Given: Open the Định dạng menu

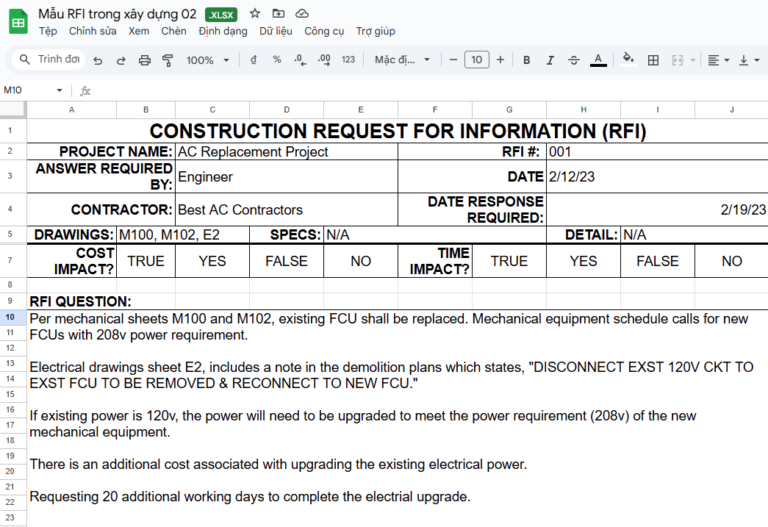Looking at the screenshot, I should tap(223, 31).
